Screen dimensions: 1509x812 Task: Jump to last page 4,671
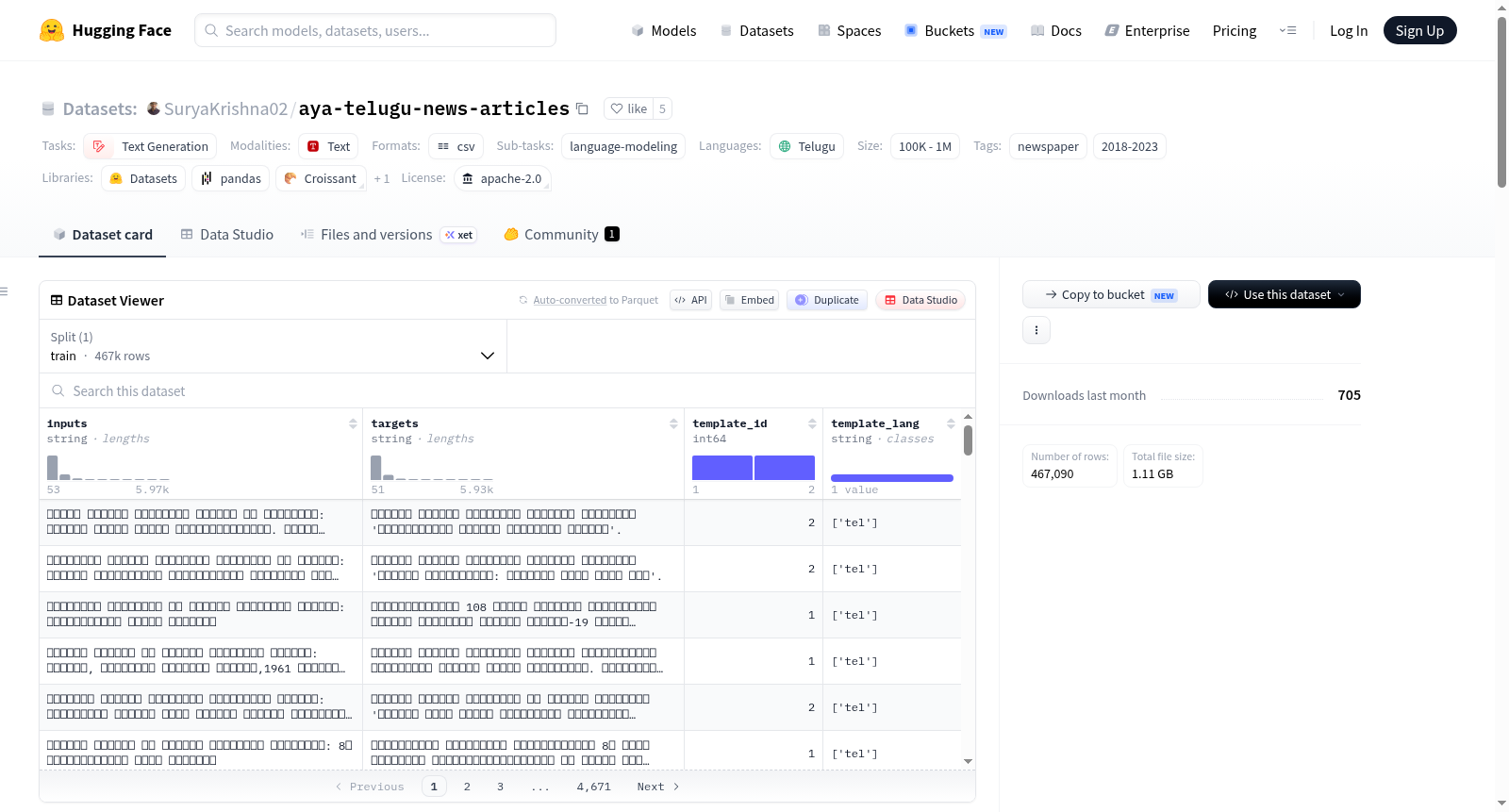(x=594, y=787)
